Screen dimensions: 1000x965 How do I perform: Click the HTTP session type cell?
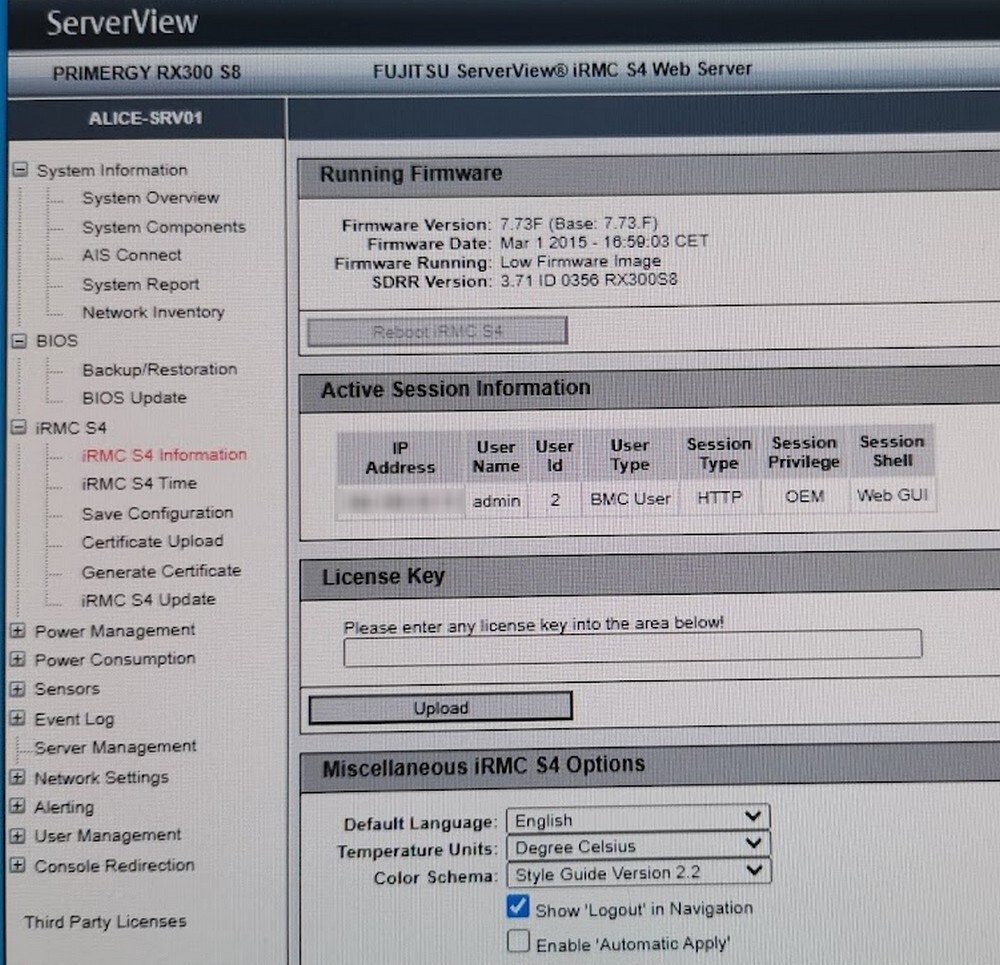719,497
